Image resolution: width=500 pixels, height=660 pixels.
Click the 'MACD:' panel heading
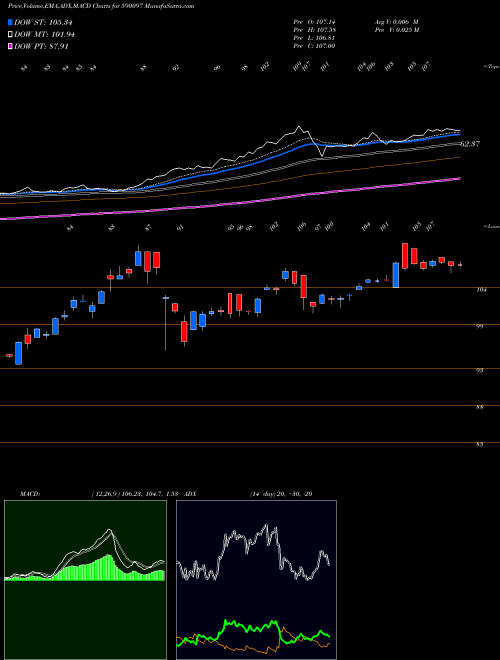(x=30, y=494)
